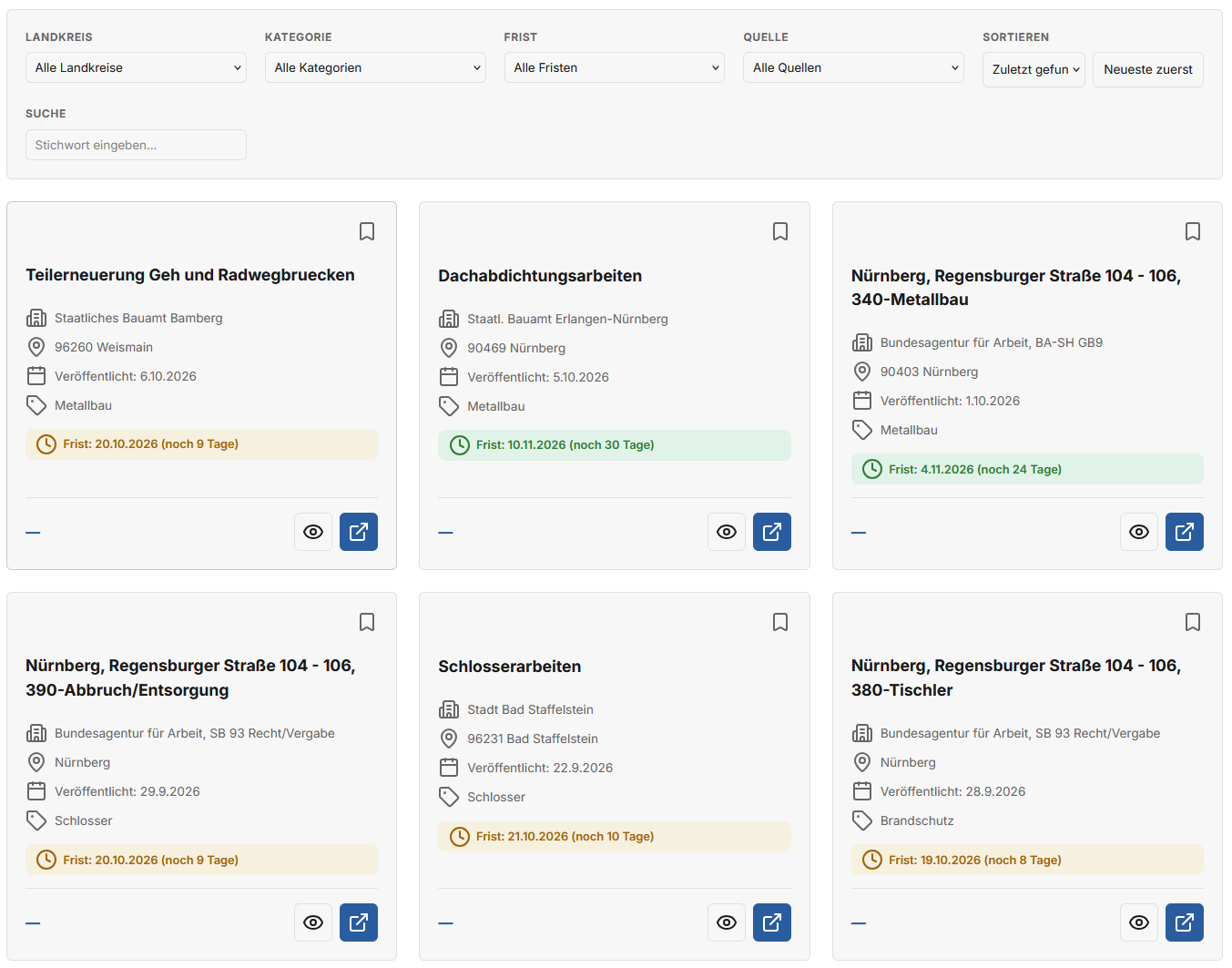This screenshot has width=1232, height=968.
Task: Bookmark the Schlosserarbeiten card
Action: click(x=780, y=622)
